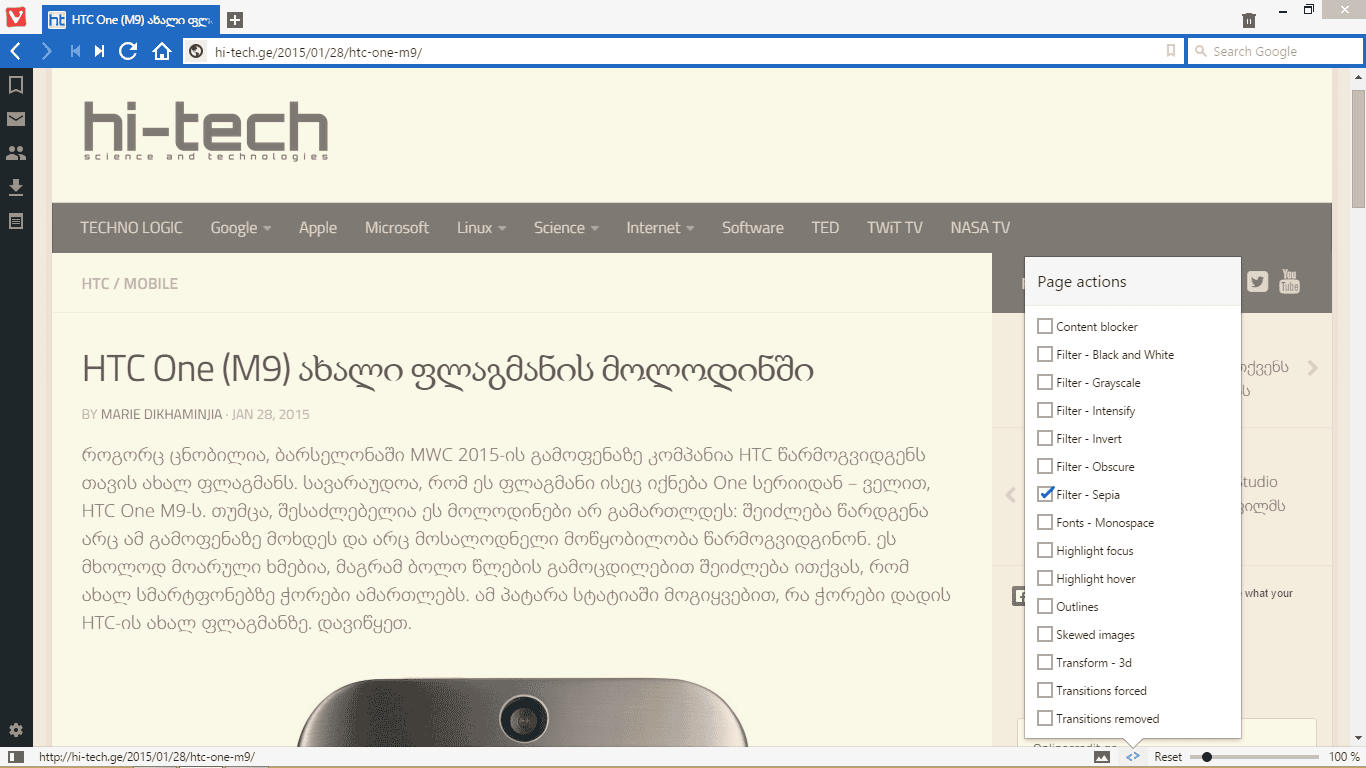Open the Notes panel
This screenshot has width=1366, height=768.
(16, 221)
